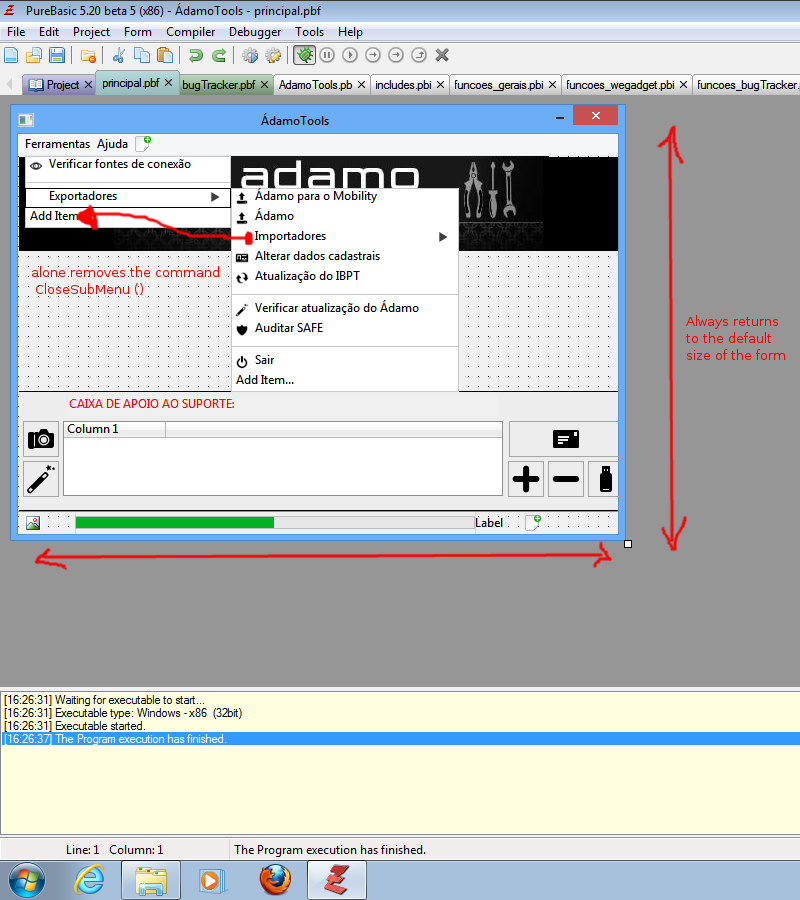Select Verificar fontes de conexão menu item

click(x=127, y=164)
